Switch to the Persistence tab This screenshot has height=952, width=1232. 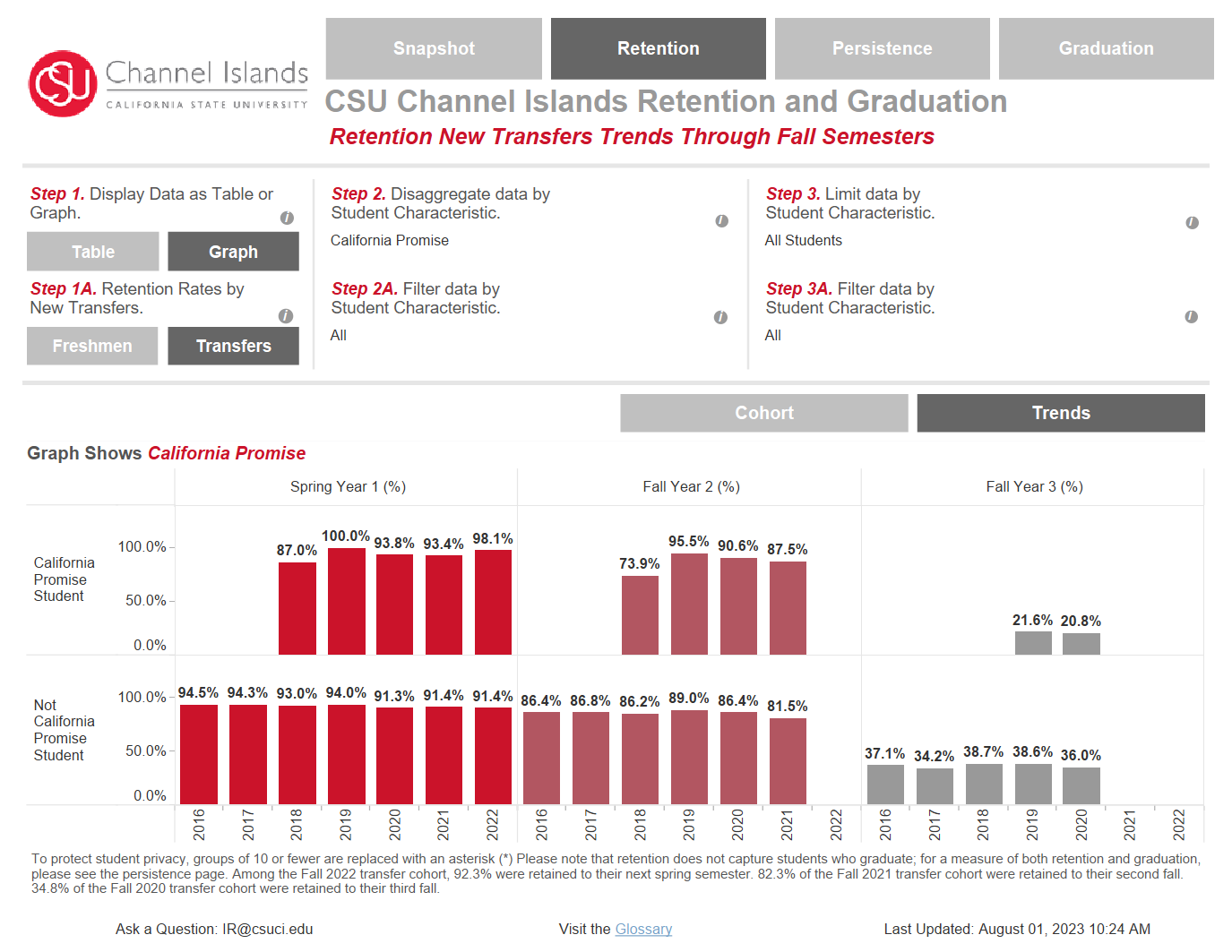[x=883, y=48]
